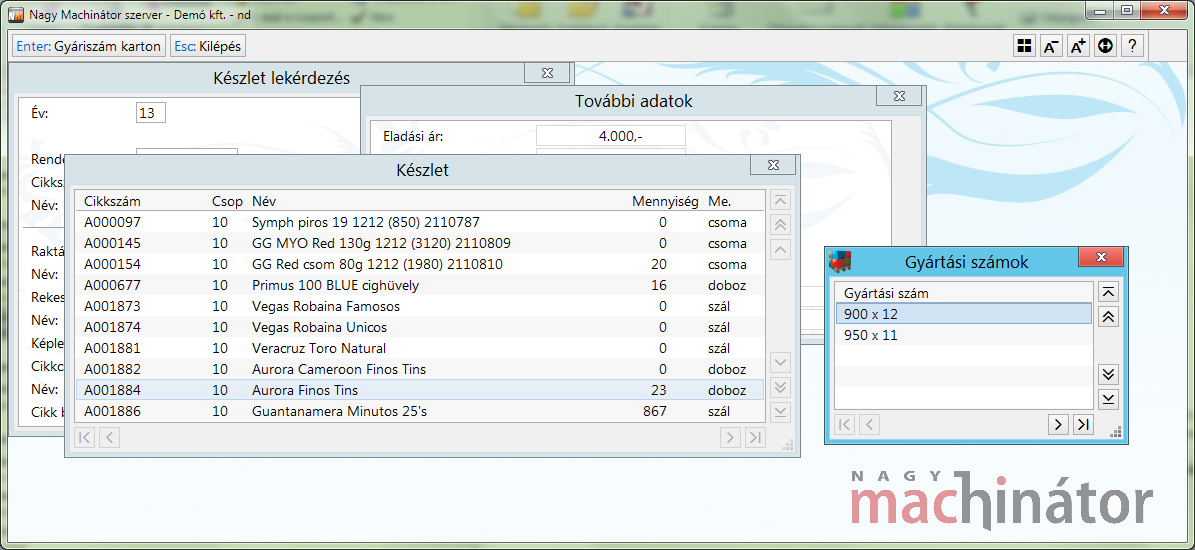Step left in Gyártási számok footer
Viewport: 1195px width, 550px height.
tap(870, 424)
